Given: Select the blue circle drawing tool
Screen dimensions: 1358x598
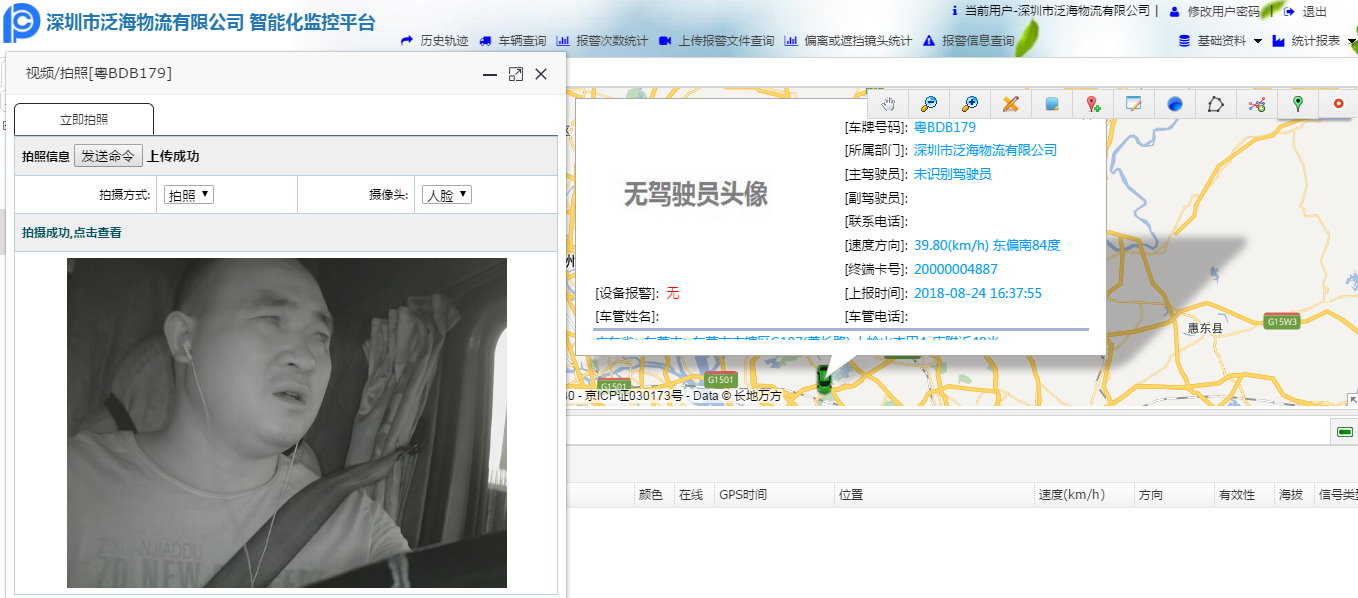Looking at the screenshot, I should pos(1175,104).
